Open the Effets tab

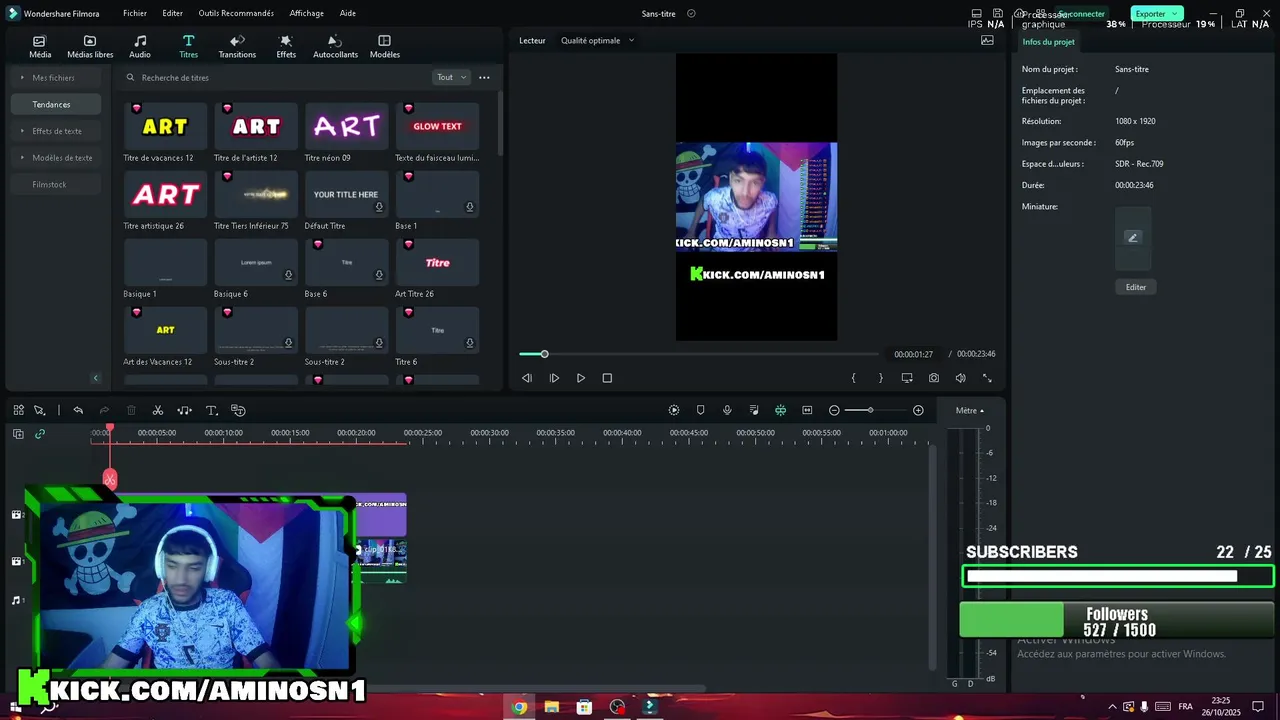286,47
